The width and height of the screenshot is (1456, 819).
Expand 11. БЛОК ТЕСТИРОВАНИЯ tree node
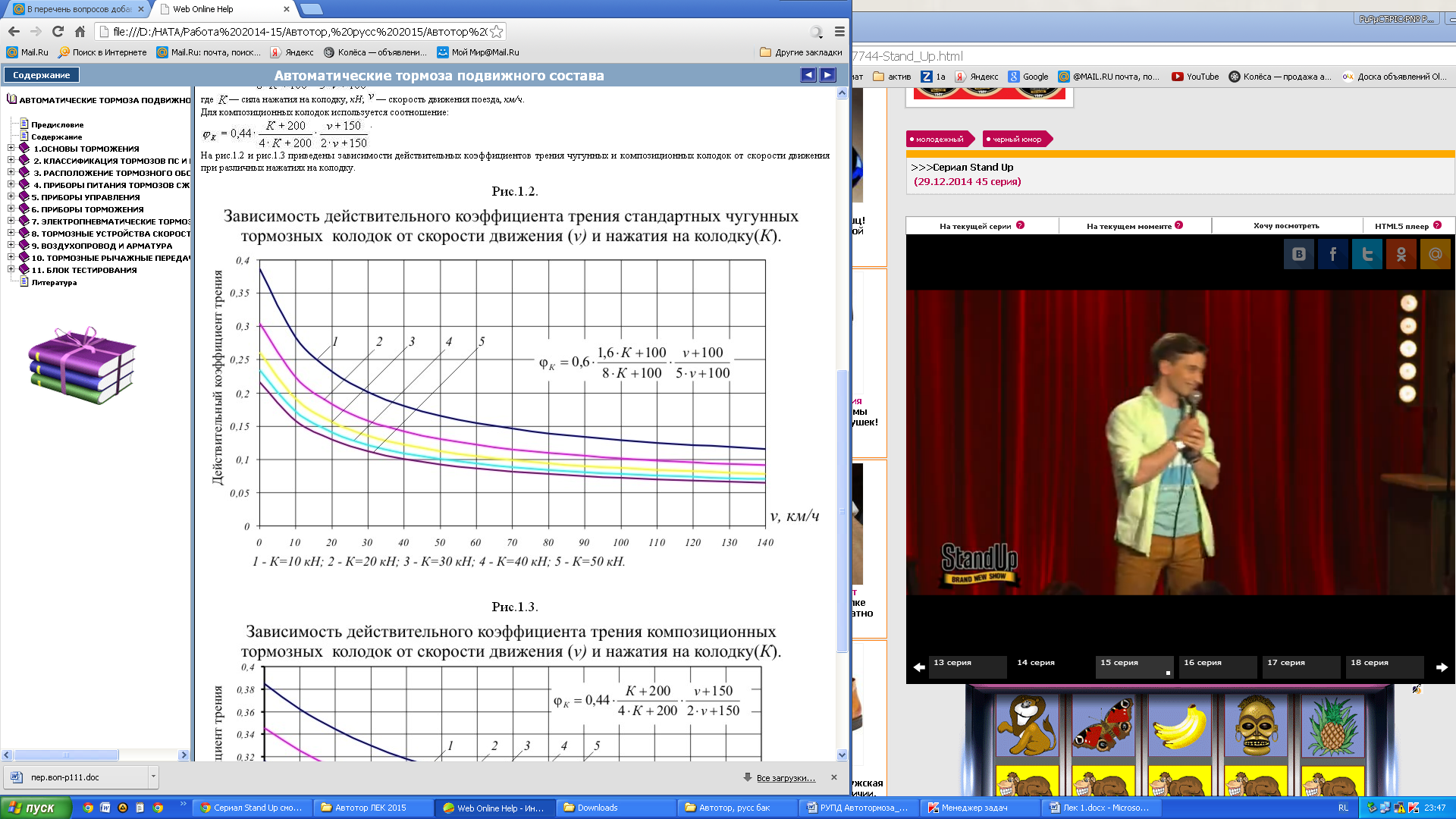[x=11, y=270]
